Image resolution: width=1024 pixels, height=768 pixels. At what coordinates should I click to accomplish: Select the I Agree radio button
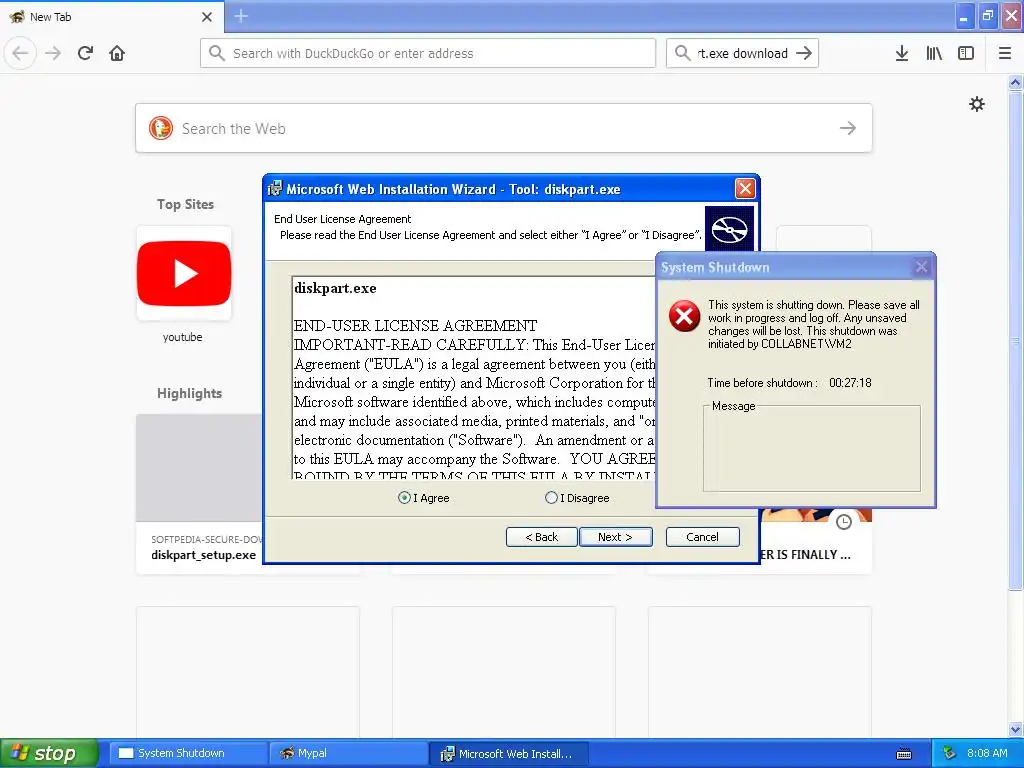pyautogui.click(x=404, y=498)
